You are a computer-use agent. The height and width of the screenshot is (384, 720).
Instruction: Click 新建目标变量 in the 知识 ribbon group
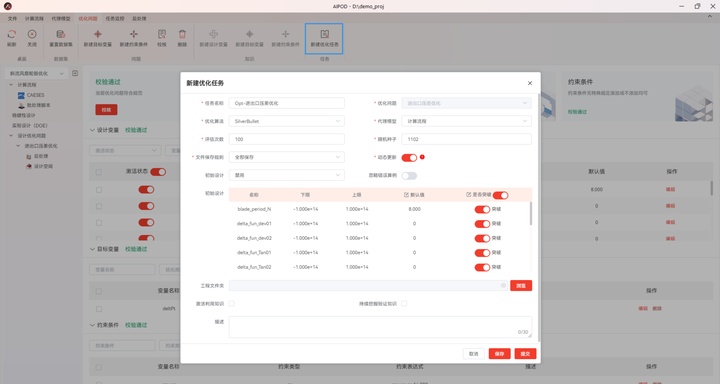coord(249,38)
